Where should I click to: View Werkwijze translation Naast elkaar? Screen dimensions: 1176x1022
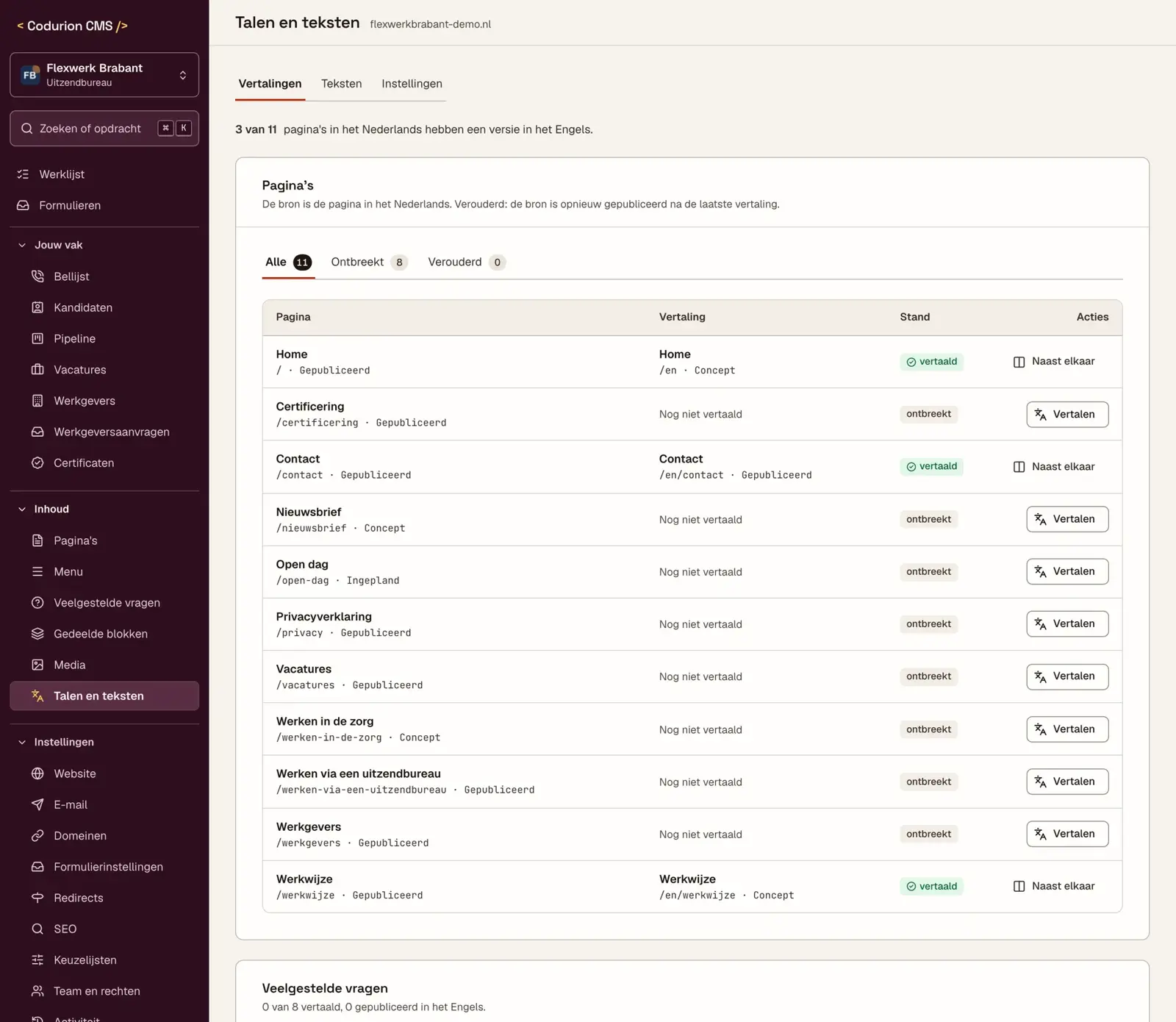point(1054,886)
